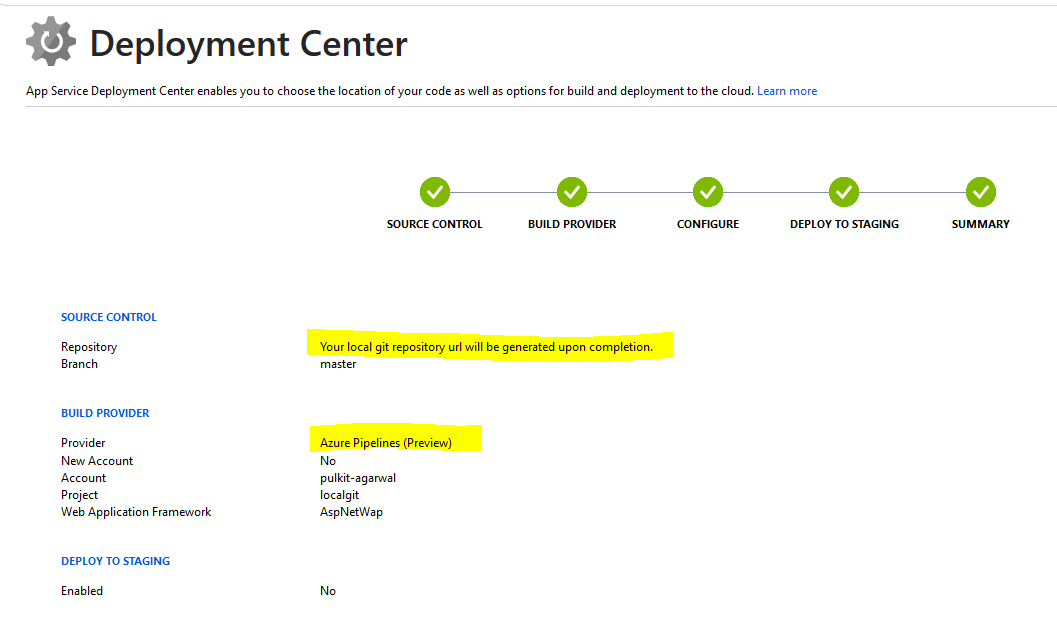
Task: Click the Enabled 'No' value
Action: tap(328, 590)
